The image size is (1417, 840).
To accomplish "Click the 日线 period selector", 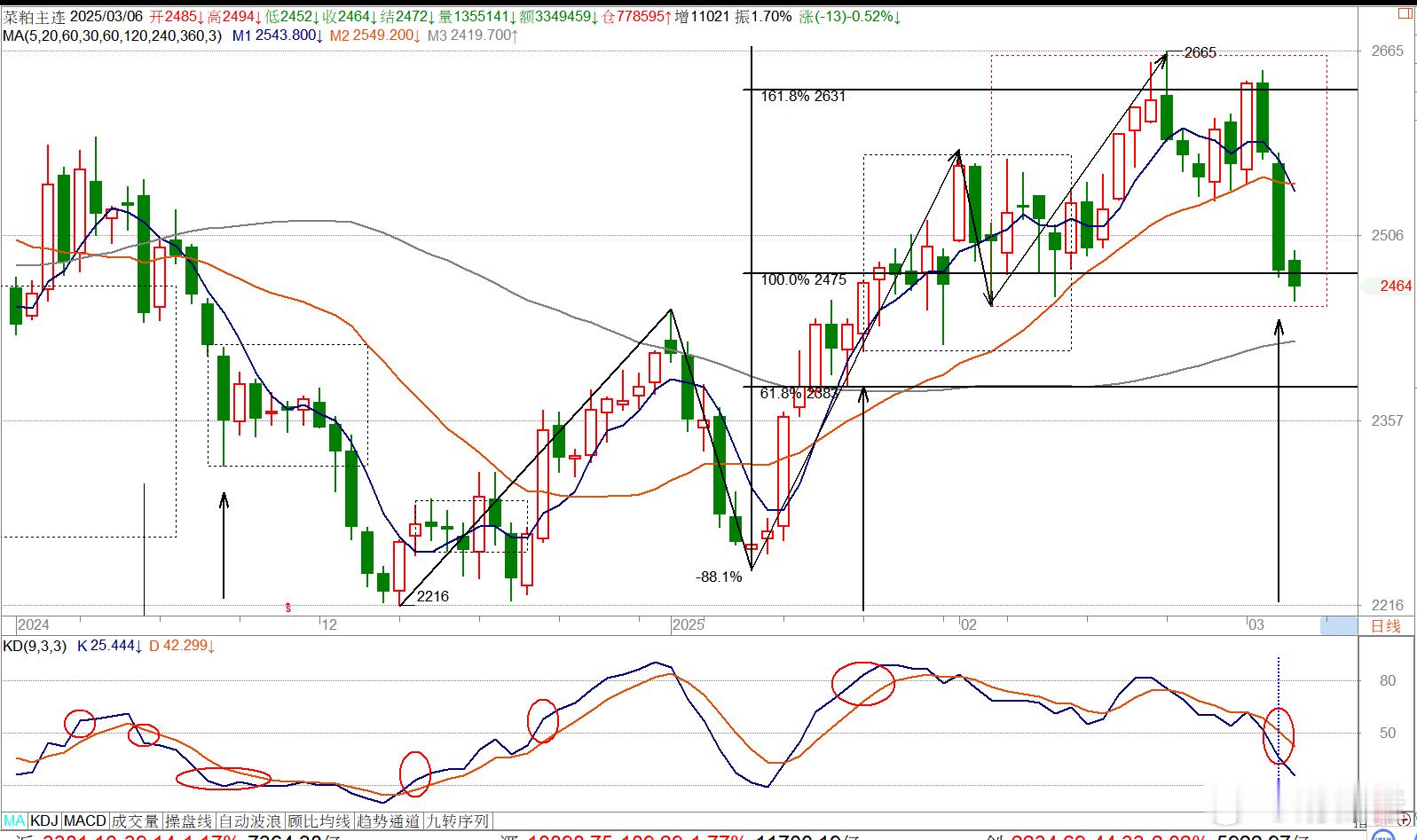I will [1386, 625].
